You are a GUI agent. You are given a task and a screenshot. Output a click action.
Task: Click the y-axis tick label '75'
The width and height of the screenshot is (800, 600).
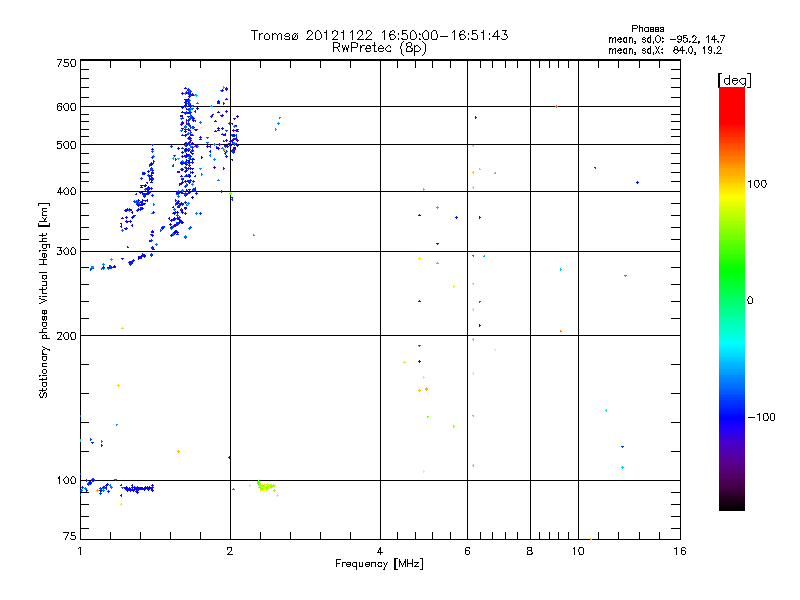coord(70,536)
